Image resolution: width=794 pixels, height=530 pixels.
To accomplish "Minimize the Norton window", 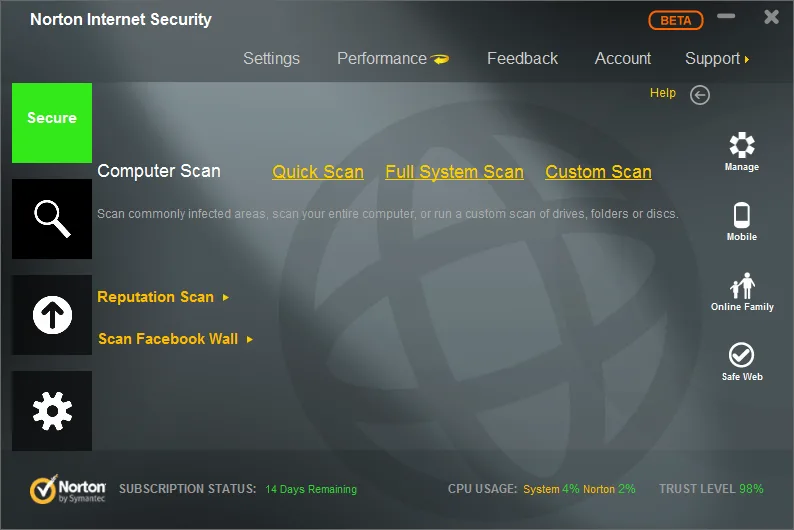I will pyautogui.click(x=726, y=16).
